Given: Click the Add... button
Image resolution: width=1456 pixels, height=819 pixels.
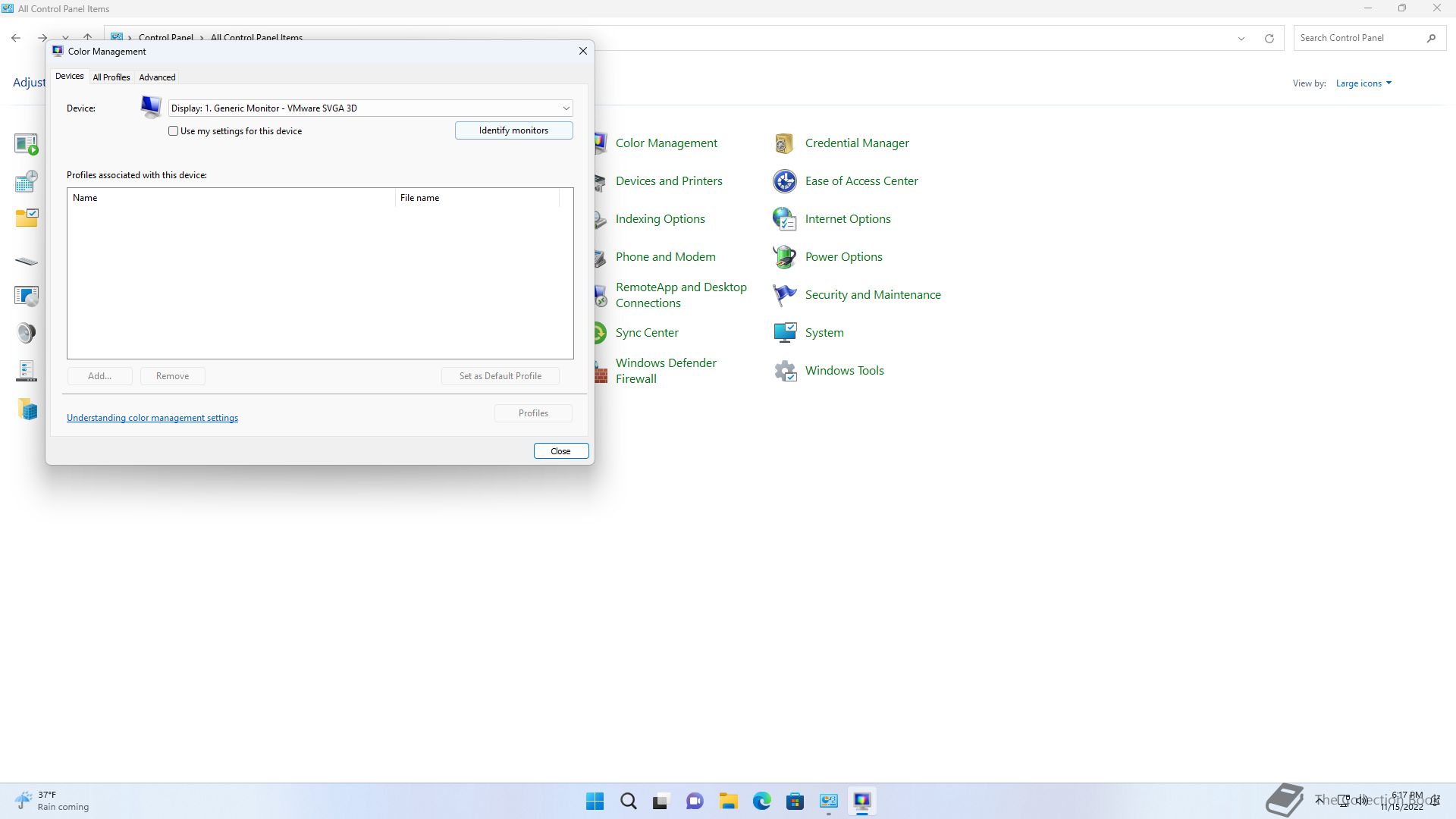Looking at the screenshot, I should coord(99,376).
